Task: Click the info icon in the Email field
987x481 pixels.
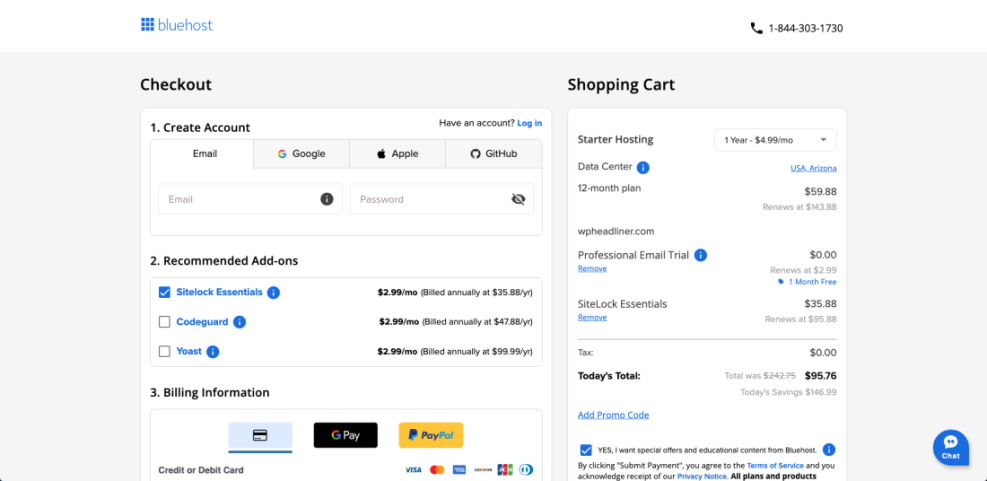Action: coord(327,199)
